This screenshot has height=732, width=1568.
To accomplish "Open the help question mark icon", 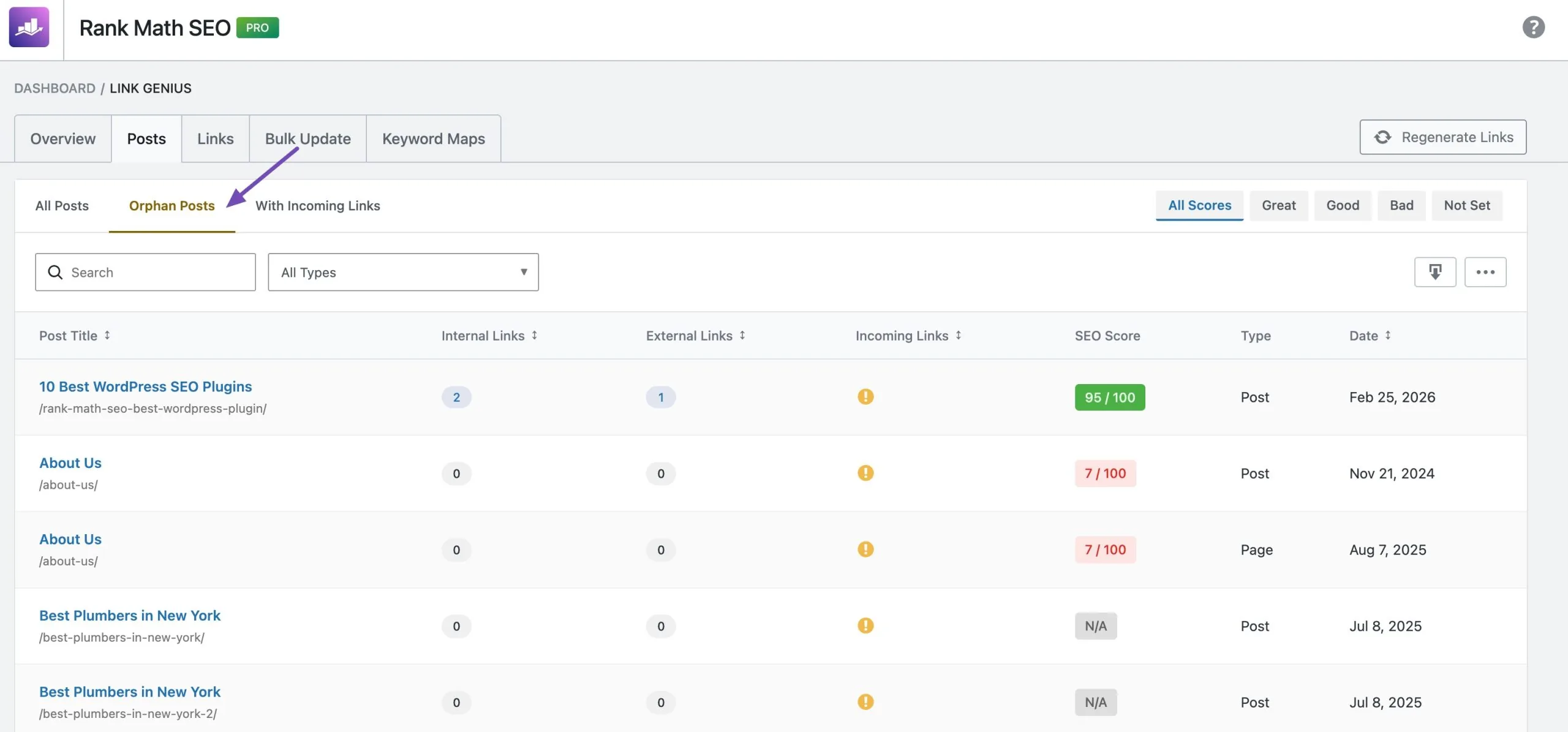I will point(1533,28).
